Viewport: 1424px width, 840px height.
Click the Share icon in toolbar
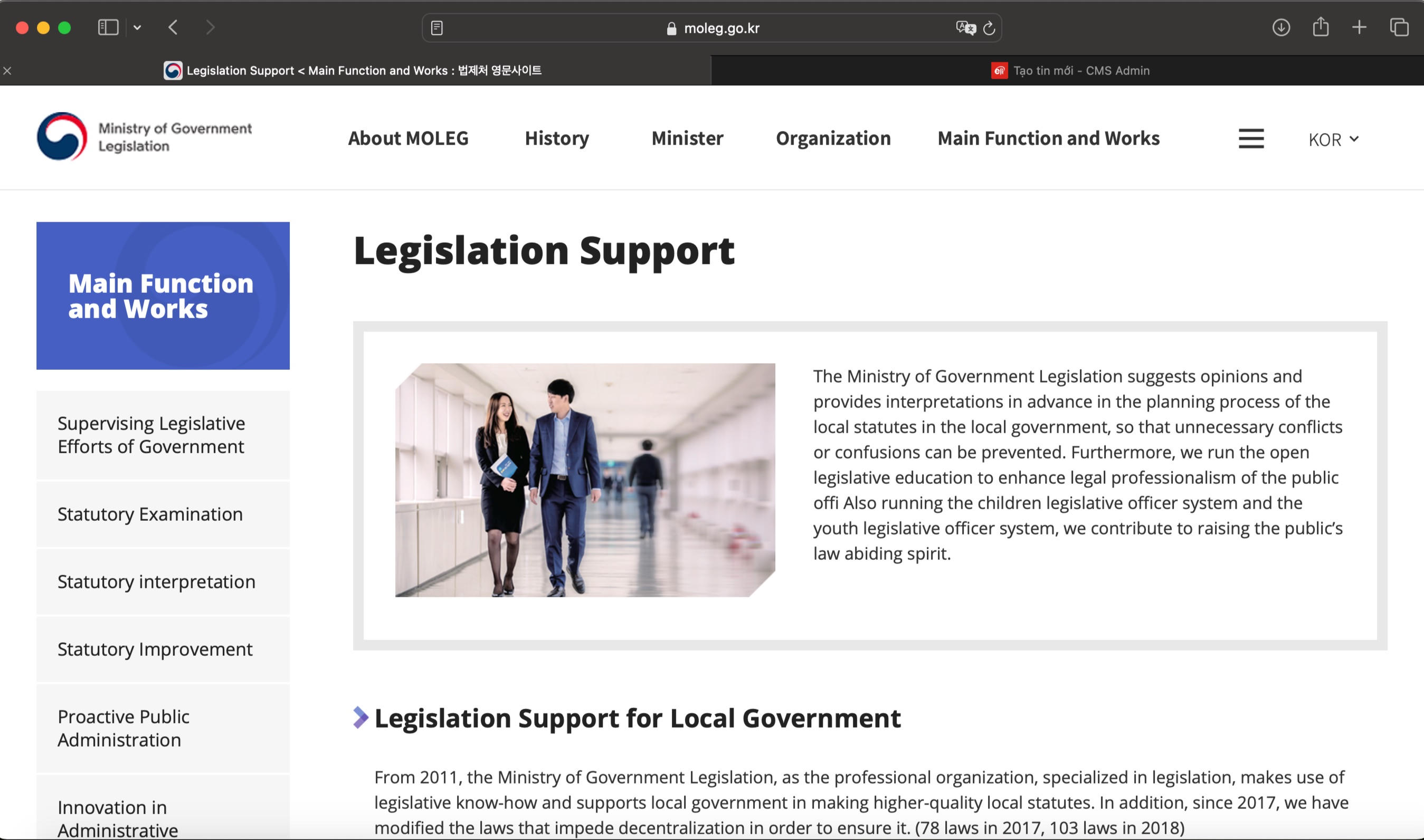click(1321, 26)
